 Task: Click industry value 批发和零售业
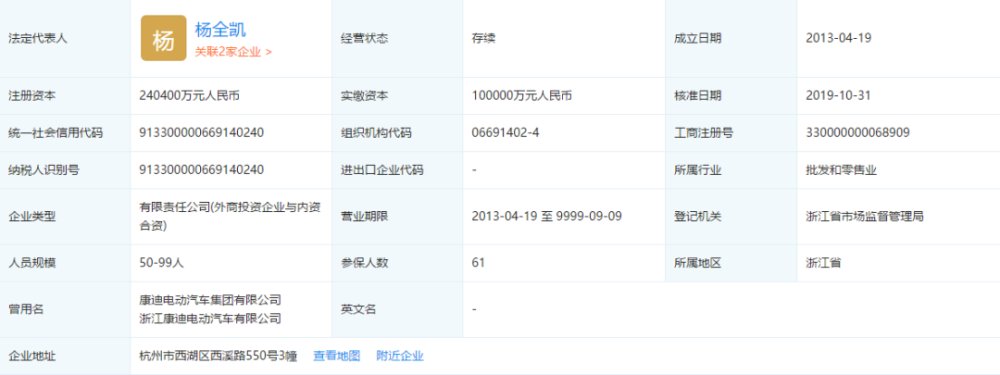click(x=841, y=170)
